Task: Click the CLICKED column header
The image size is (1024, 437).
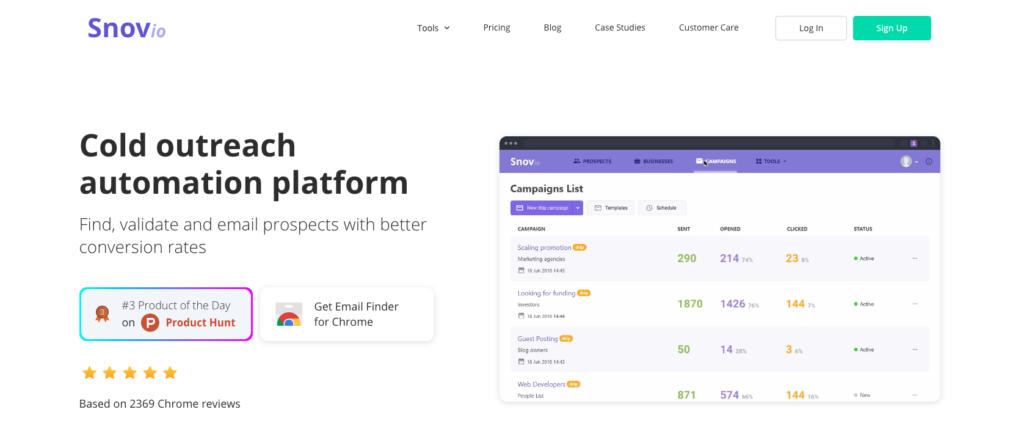Action: coord(797,229)
